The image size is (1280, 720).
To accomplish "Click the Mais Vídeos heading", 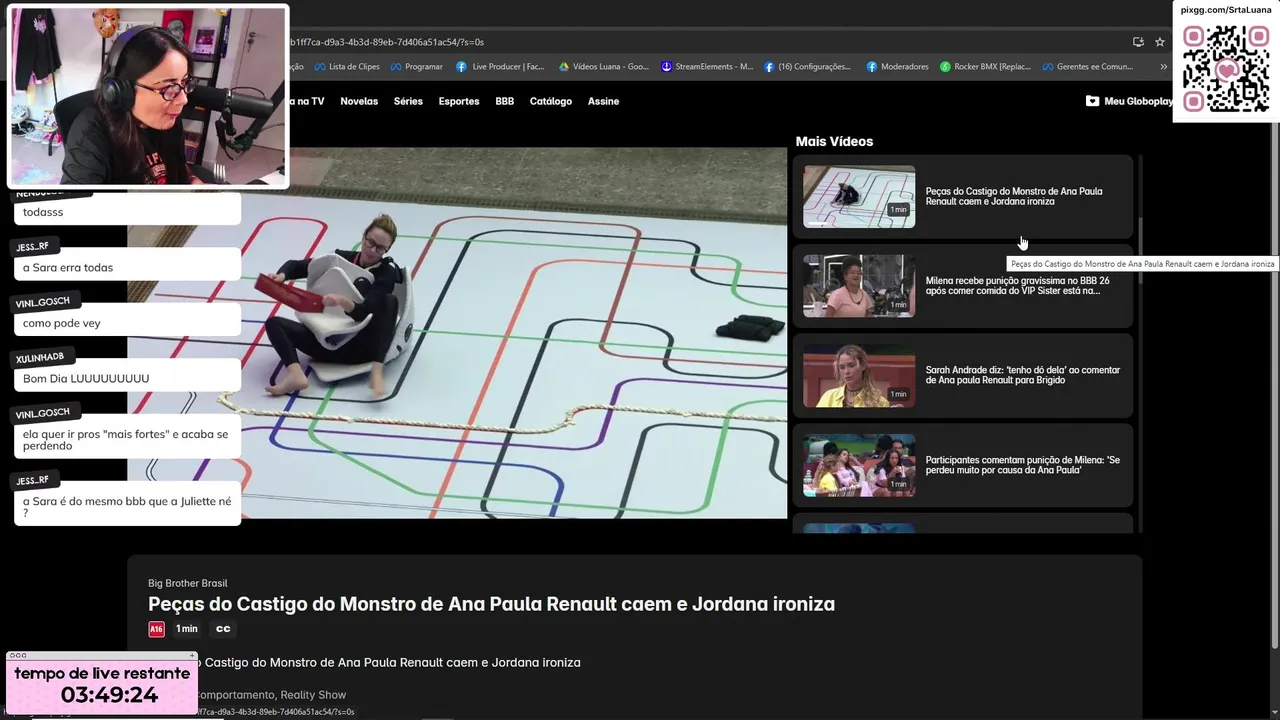I will [834, 141].
